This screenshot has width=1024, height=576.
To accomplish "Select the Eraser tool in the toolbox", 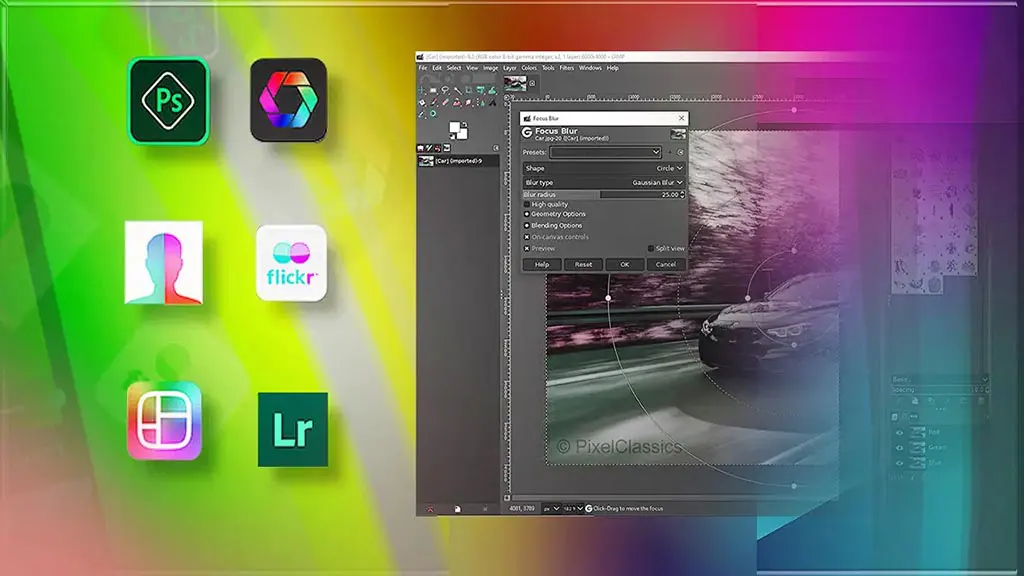I will 445,103.
